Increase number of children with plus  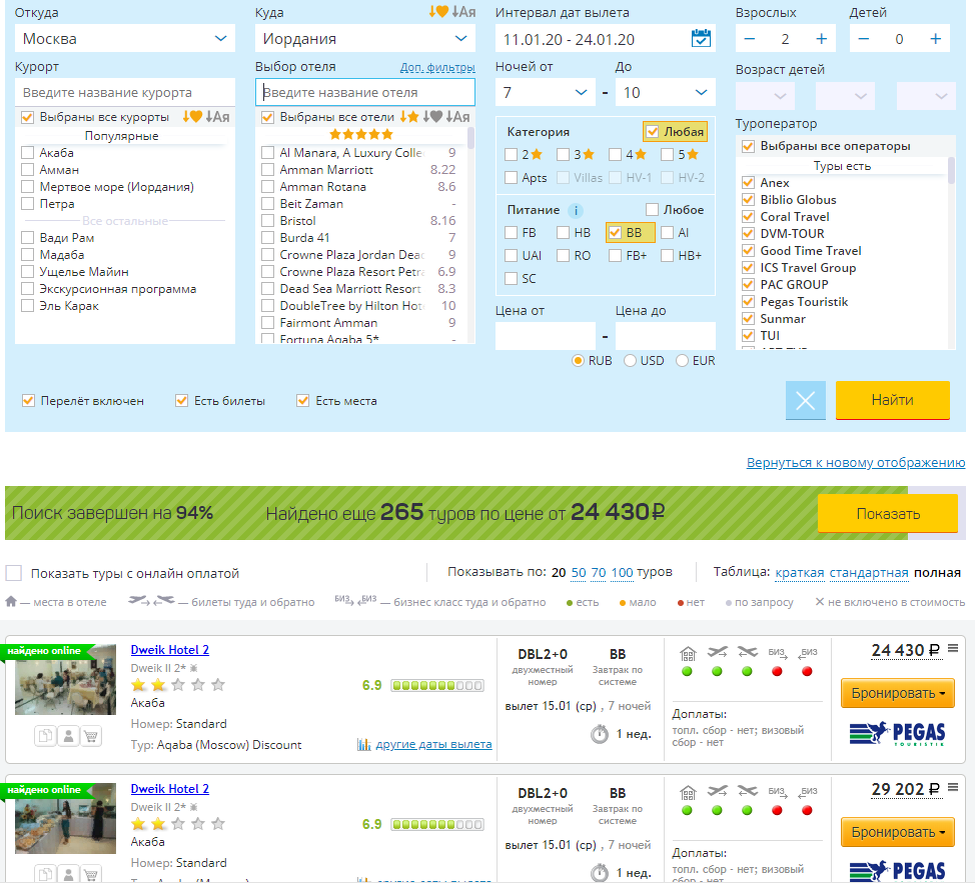935,39
